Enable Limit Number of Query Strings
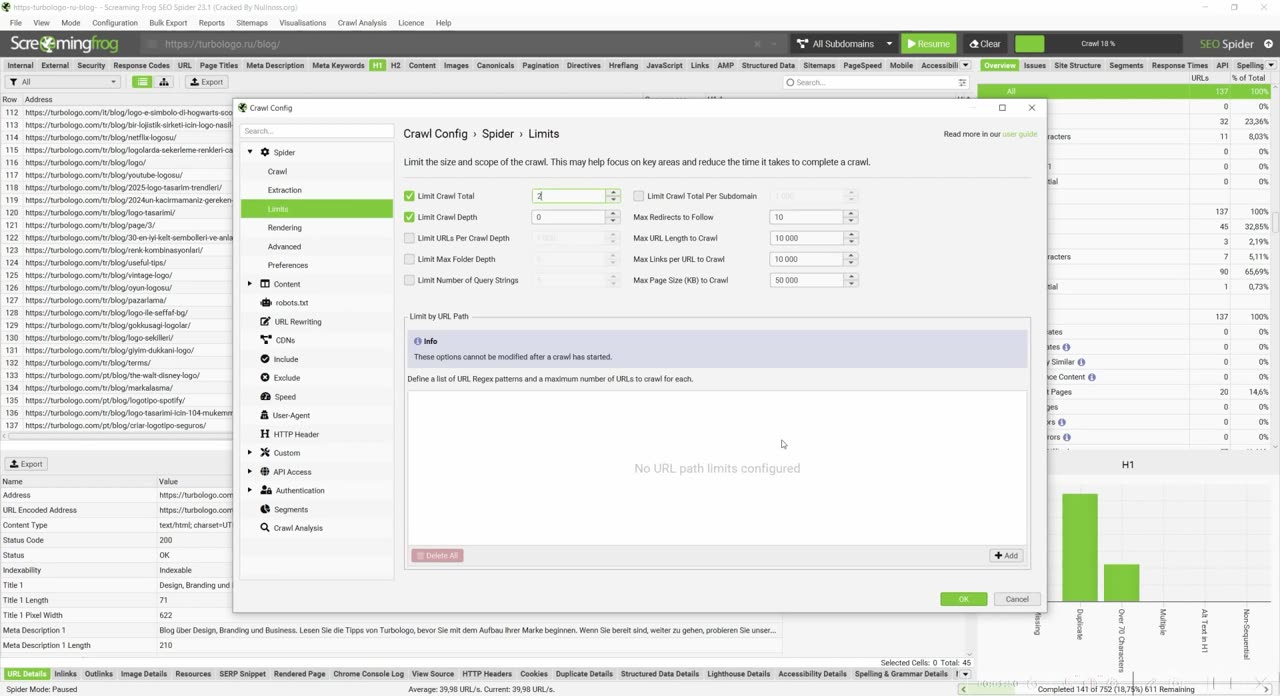This screenshot has width=1280, height=696. point(409,280)
